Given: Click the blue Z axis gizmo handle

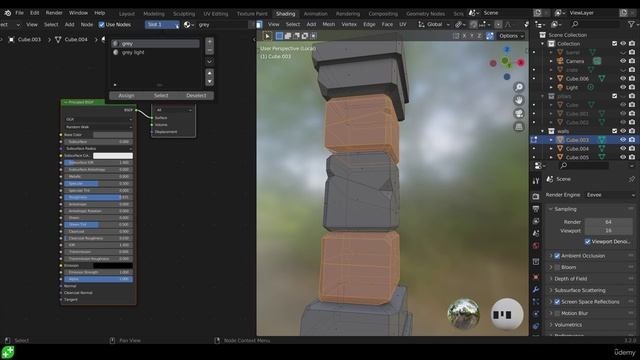Looking at the screenshot, I should (x=507, y=49).
